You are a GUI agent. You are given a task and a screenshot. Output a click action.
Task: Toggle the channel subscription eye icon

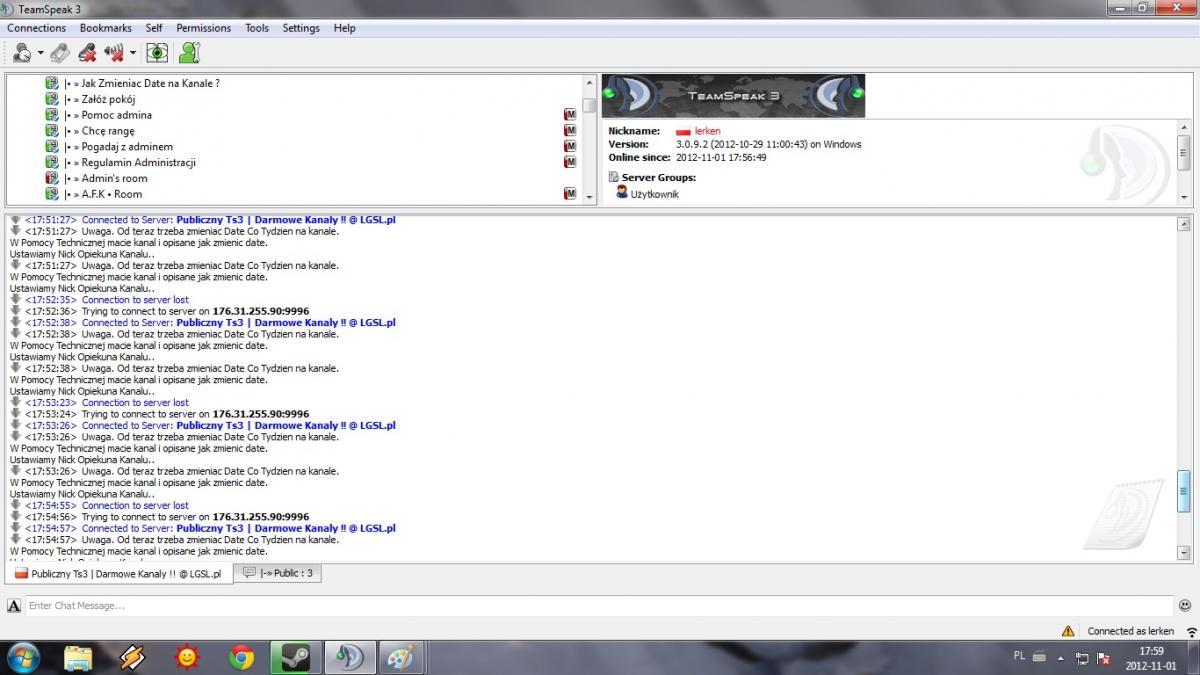(156, 53)
